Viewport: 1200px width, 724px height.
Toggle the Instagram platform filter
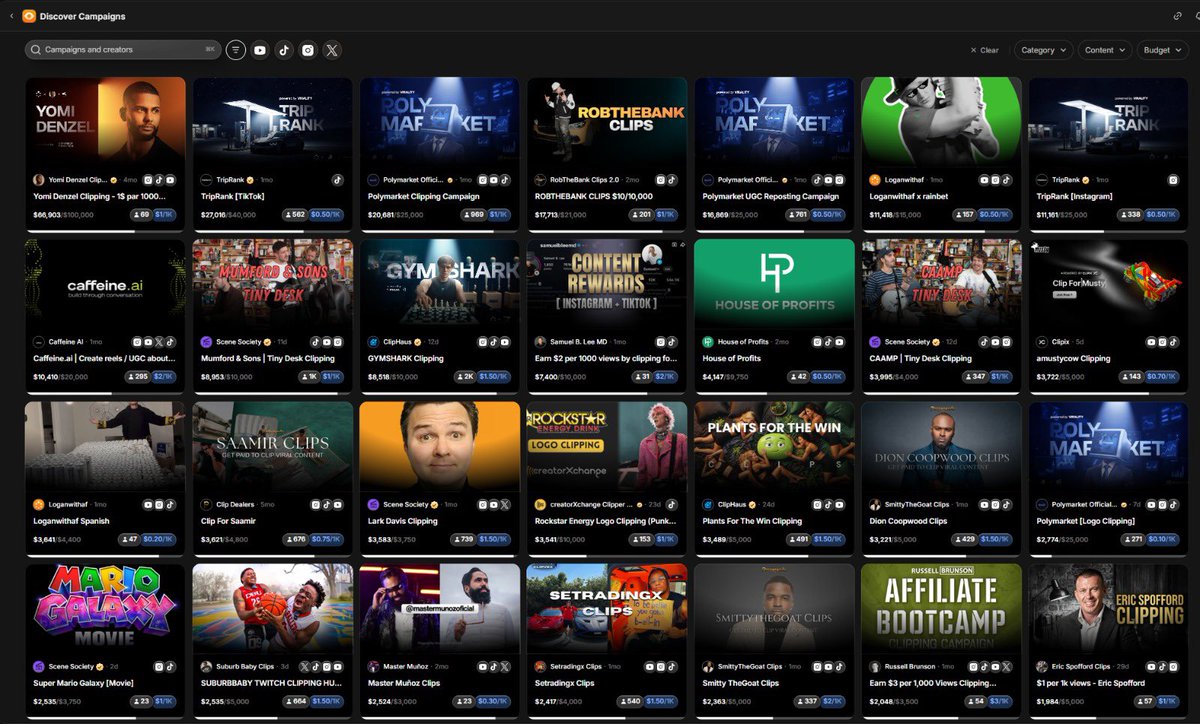(x=308, y=50)
